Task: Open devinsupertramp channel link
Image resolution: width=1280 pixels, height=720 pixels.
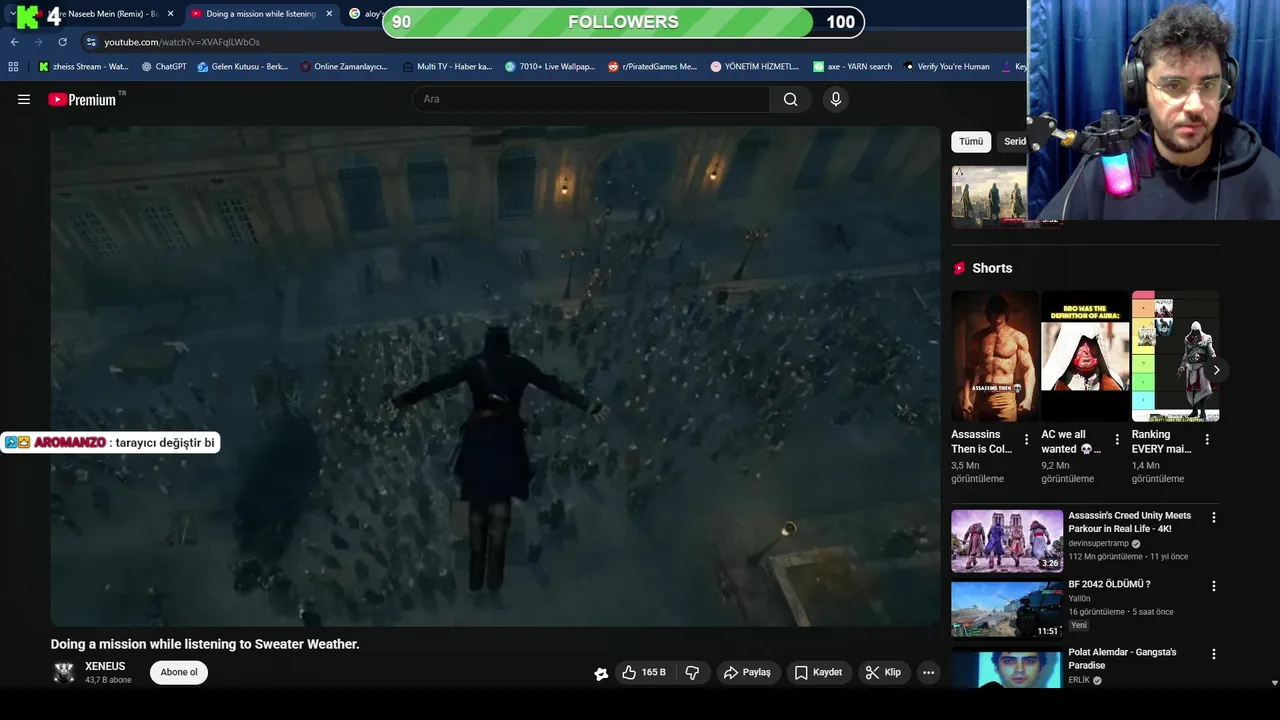Action: 1098,544
